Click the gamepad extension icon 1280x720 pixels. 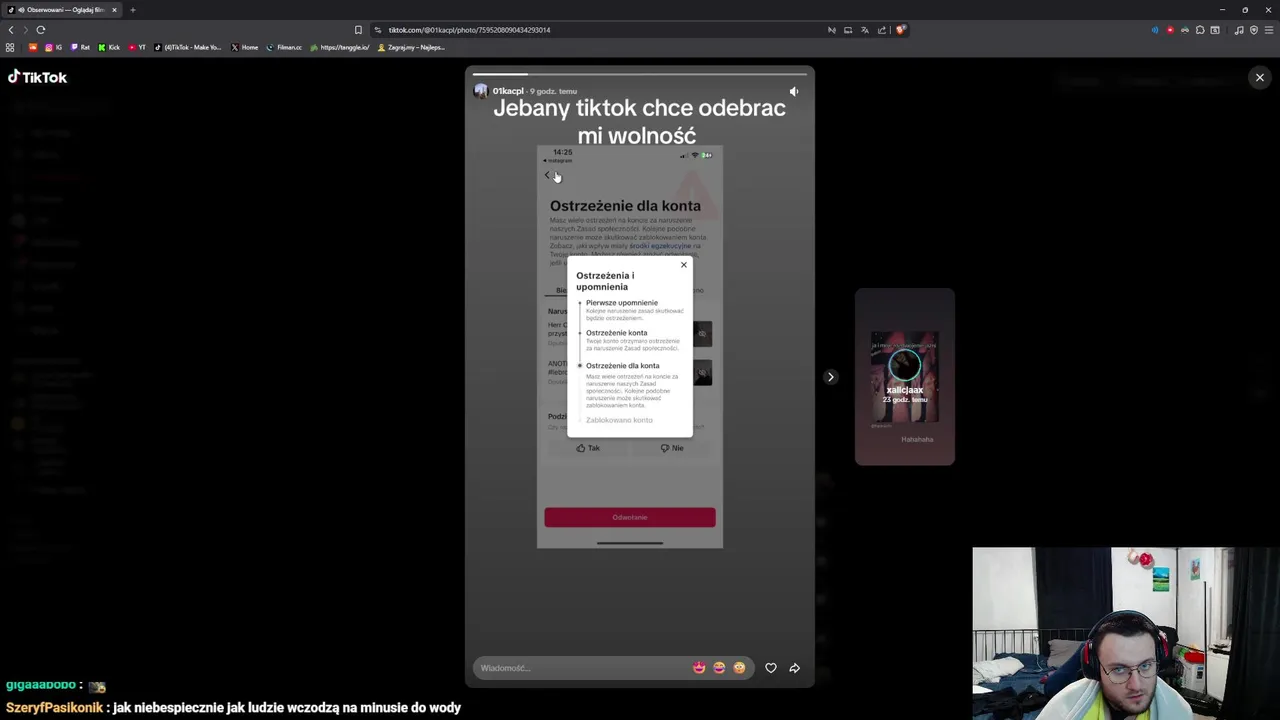[1185, 30]
